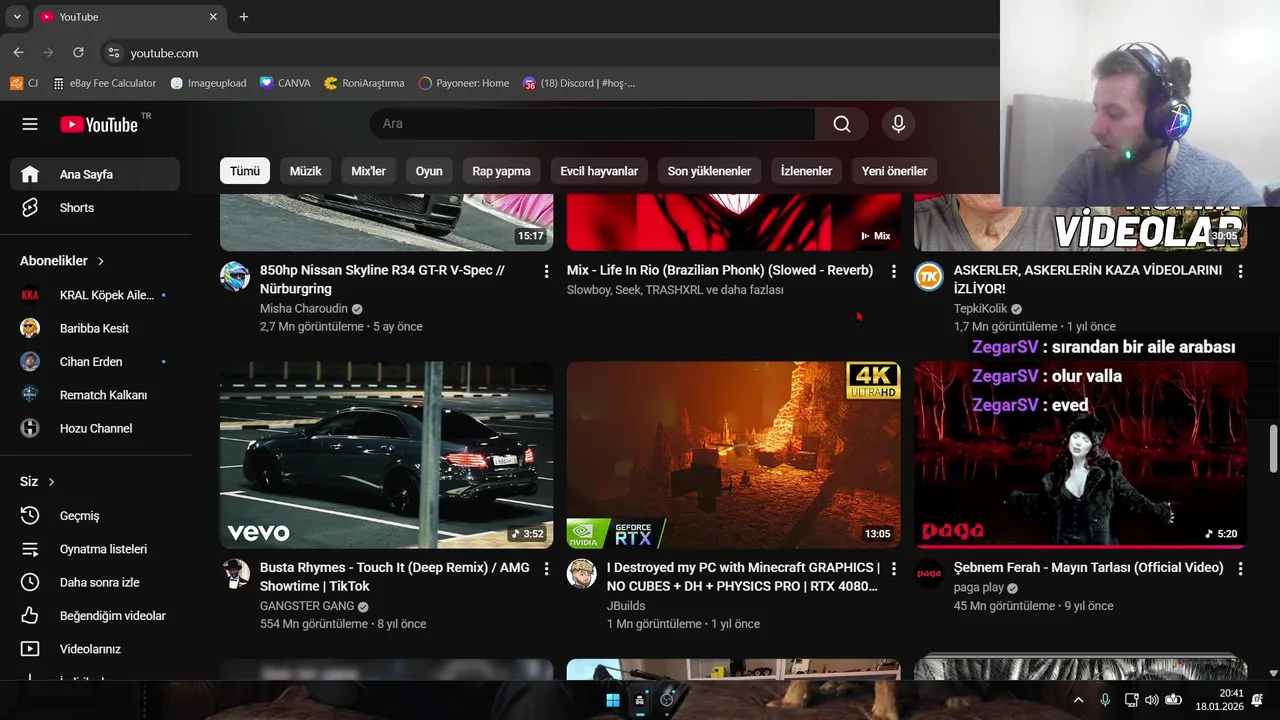Open more options for the Şebnem Ferah video
Viewport: 1280px width, 720px height.
[1240, 568]
